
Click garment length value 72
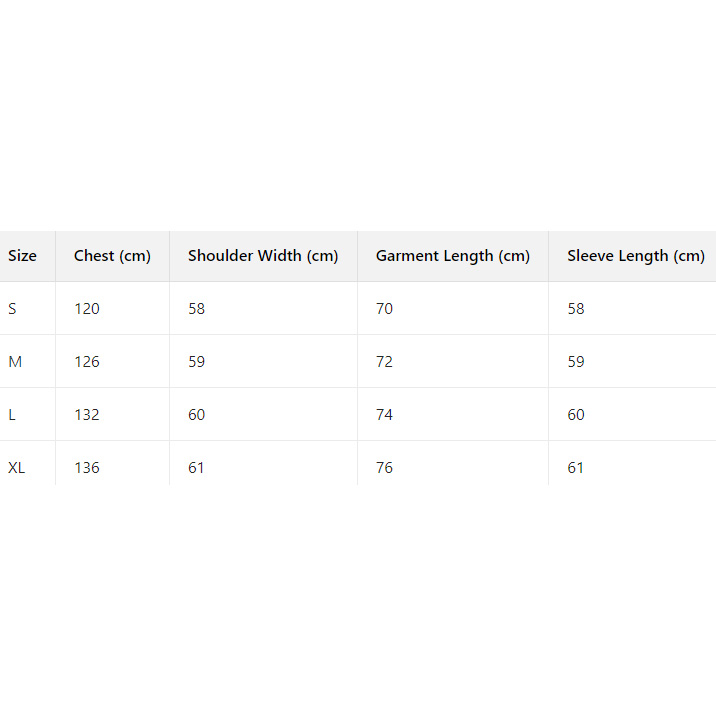click(x=384, y=362)
